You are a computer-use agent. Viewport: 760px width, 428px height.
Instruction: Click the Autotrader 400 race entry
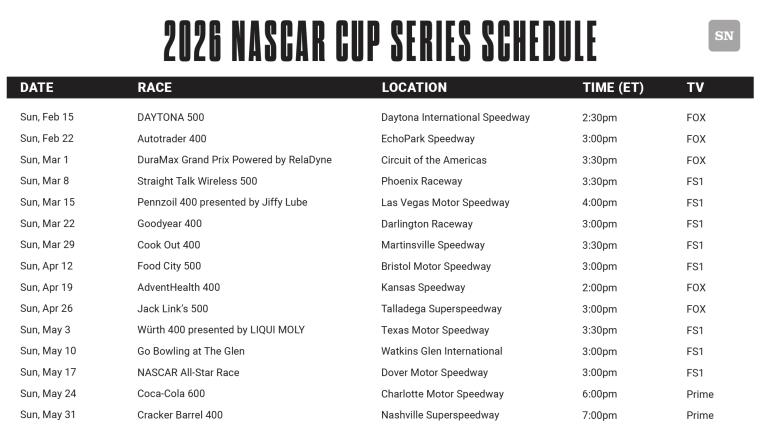point(171,139)
